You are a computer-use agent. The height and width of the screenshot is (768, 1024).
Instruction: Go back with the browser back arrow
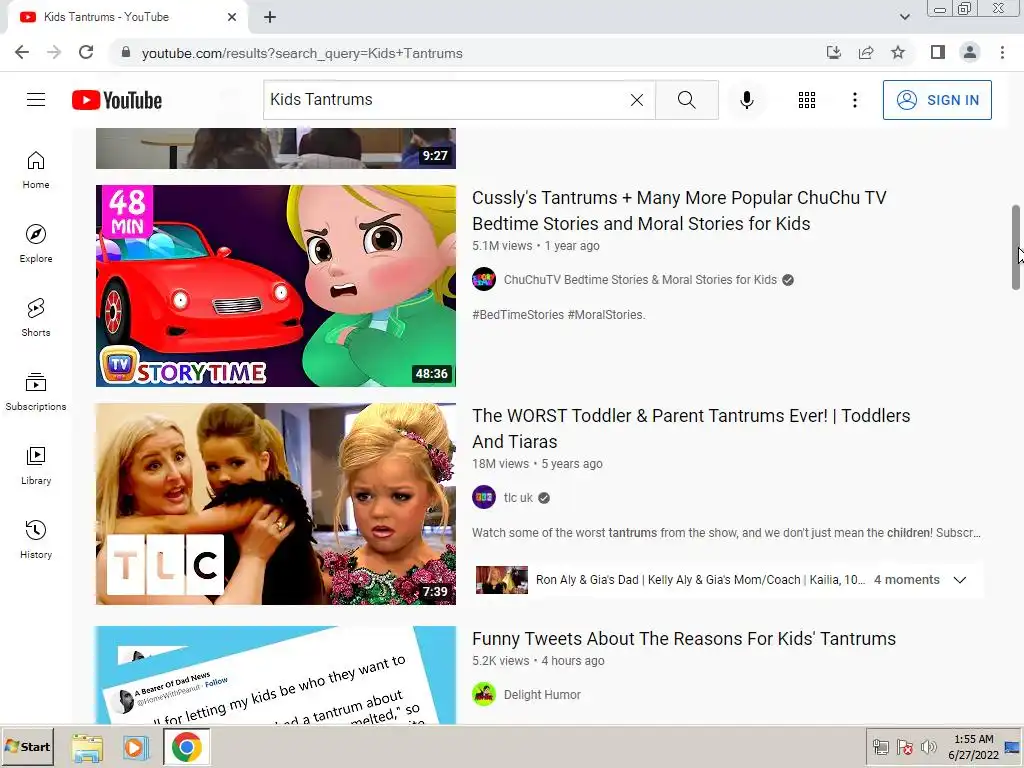pyautogui.click(x=22, y=53)
